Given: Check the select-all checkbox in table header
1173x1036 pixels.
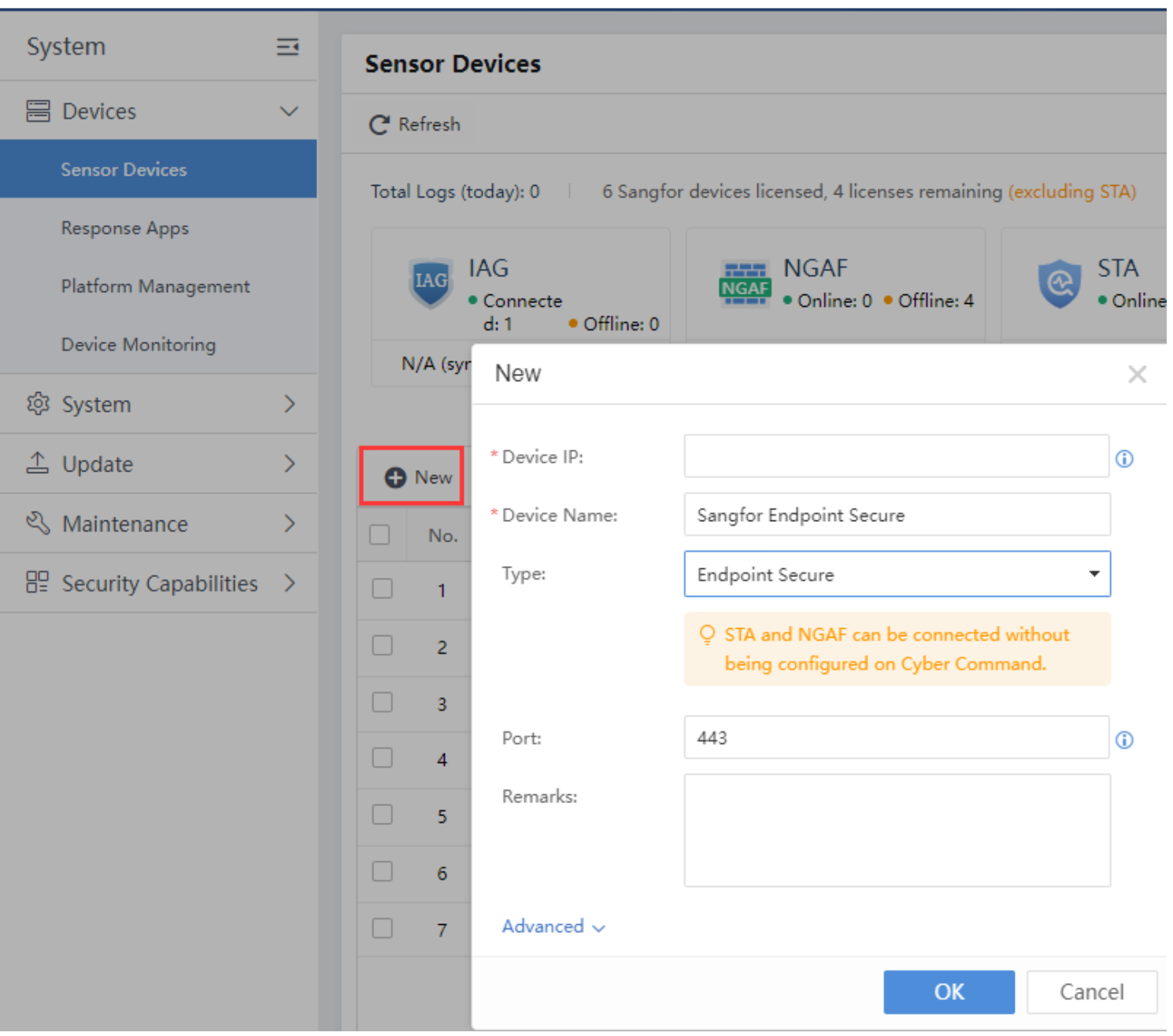Looking at the screenshot, I should pos(380,535).
